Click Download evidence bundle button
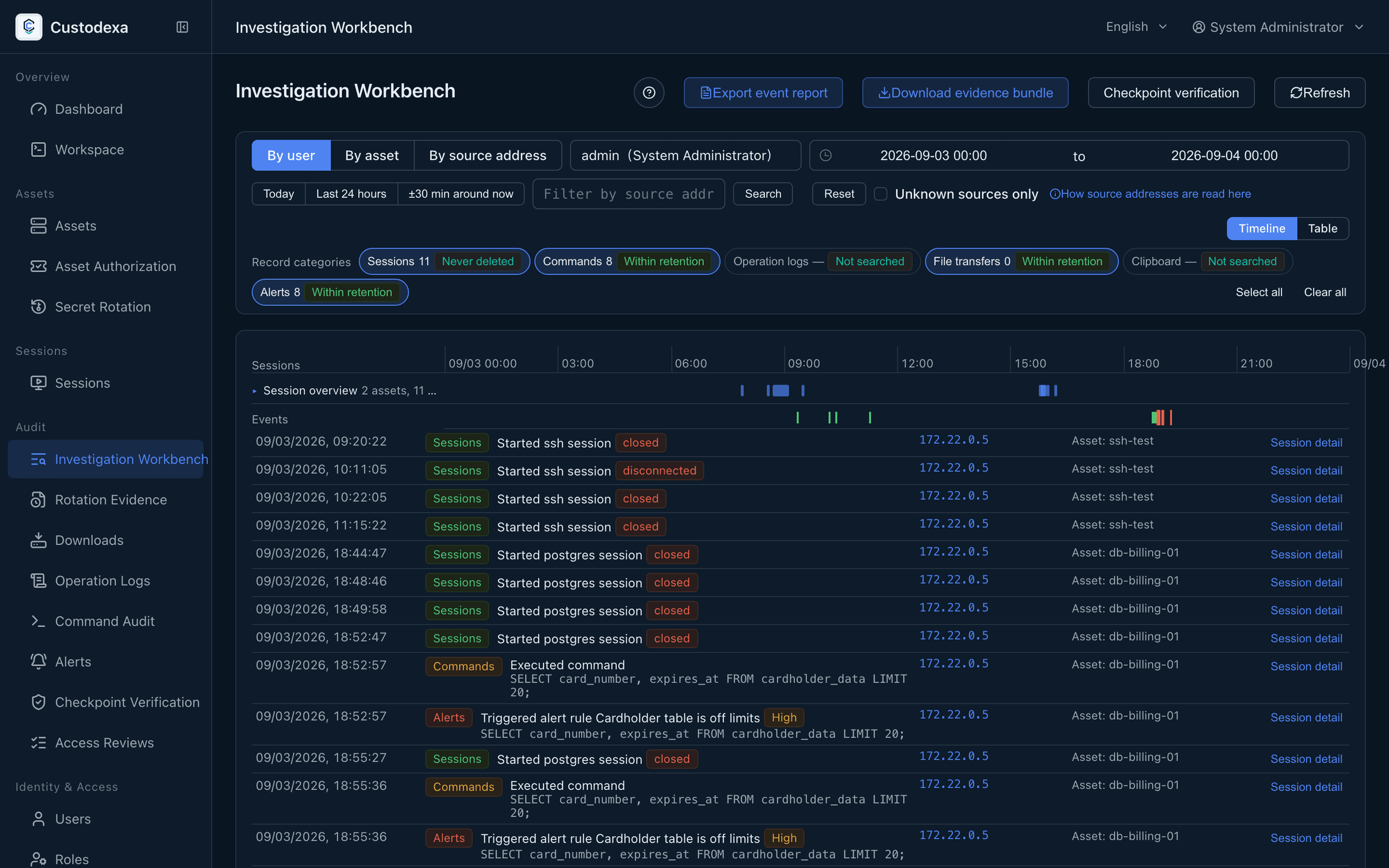Image resolution: width=1389 pixels, height=868 pixels. (x=965, y=93)
